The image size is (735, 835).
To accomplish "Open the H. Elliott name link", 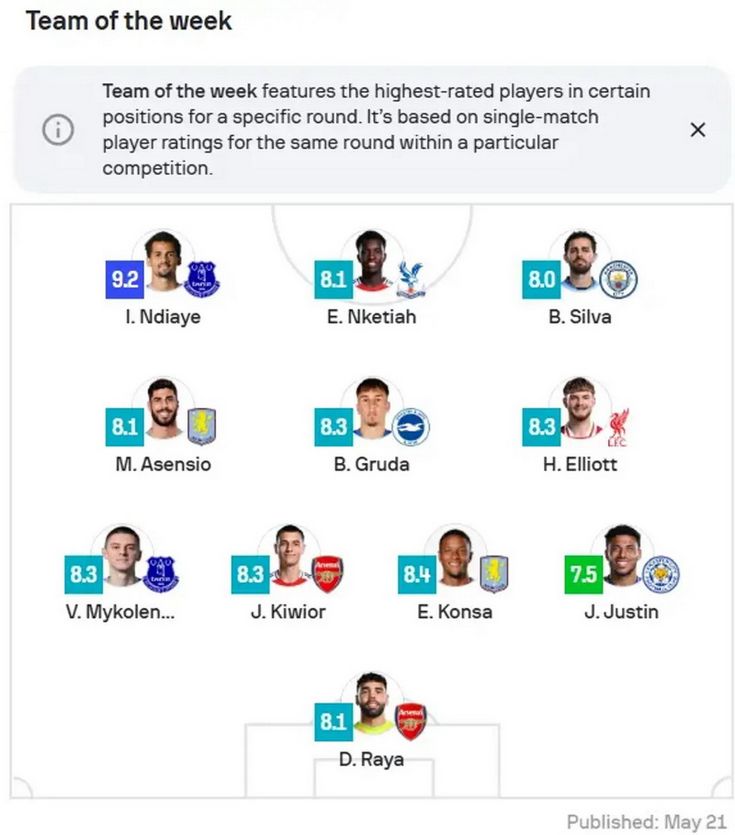I will (580, 464).
